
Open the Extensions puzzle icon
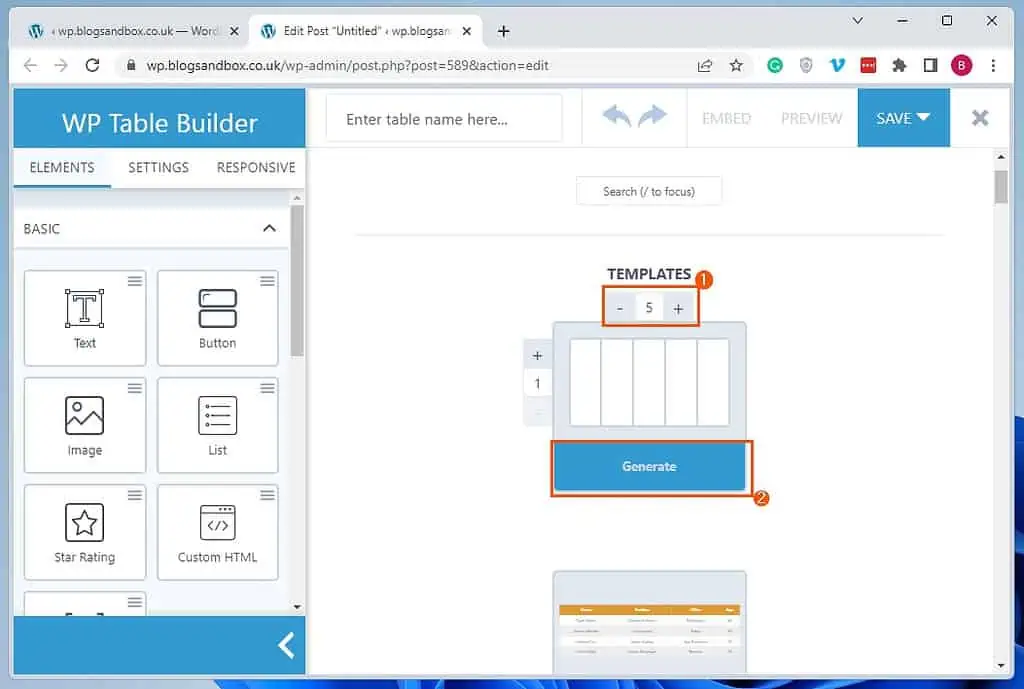coord(899,65)
